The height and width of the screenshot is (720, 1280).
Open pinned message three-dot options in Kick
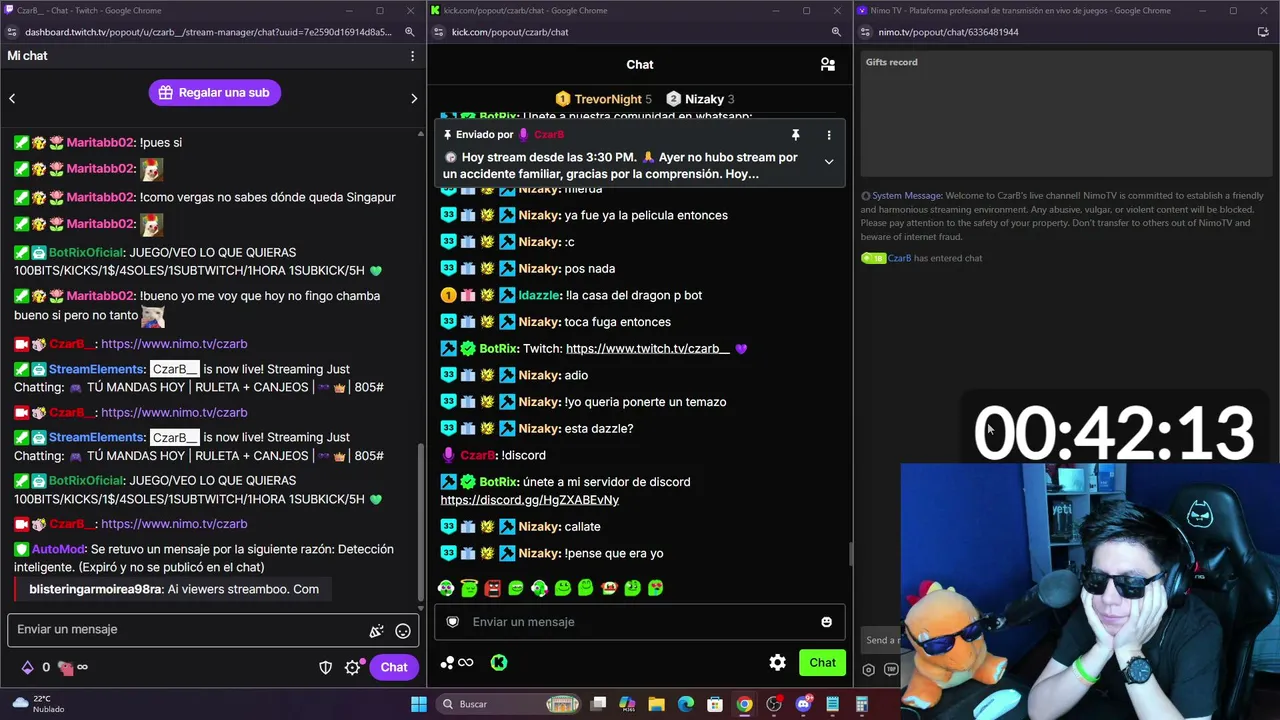pyautogui.click(x=828, y=135)
